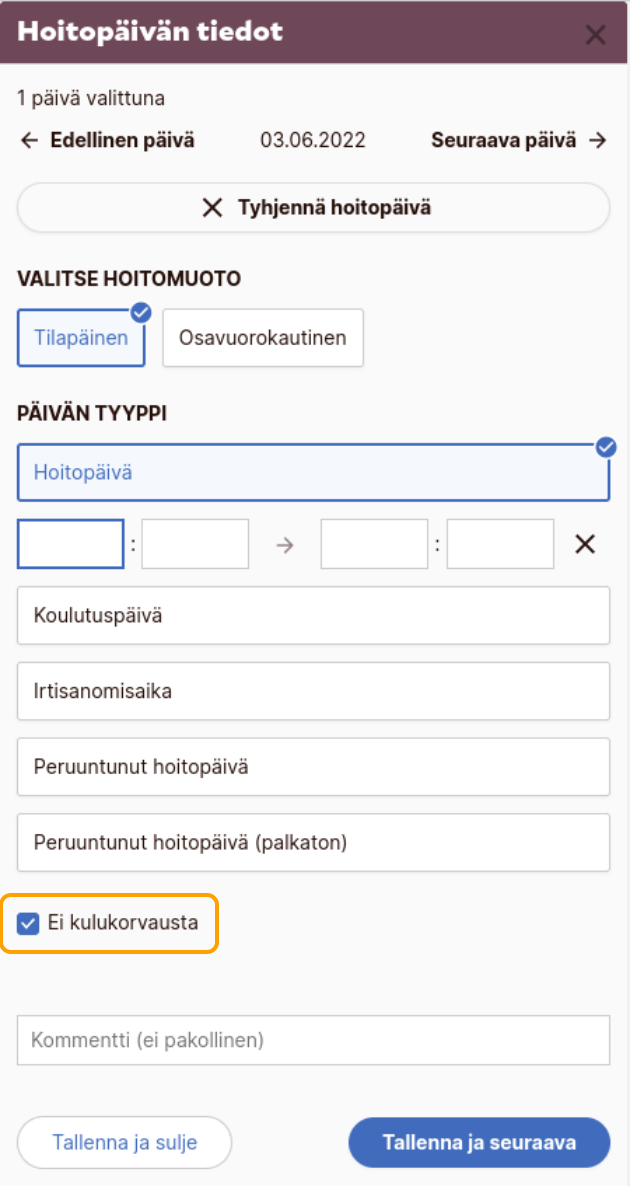Image resolution: width=630 pixels, height=1186 pixels.
Task: Select Osavuorokautinen care form
Action: coord(262,338)
